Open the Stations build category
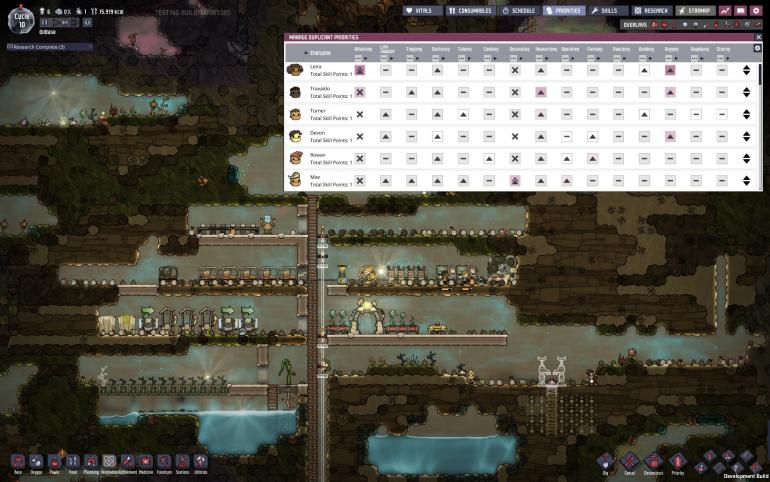The image size is (770, 482). 182,462
